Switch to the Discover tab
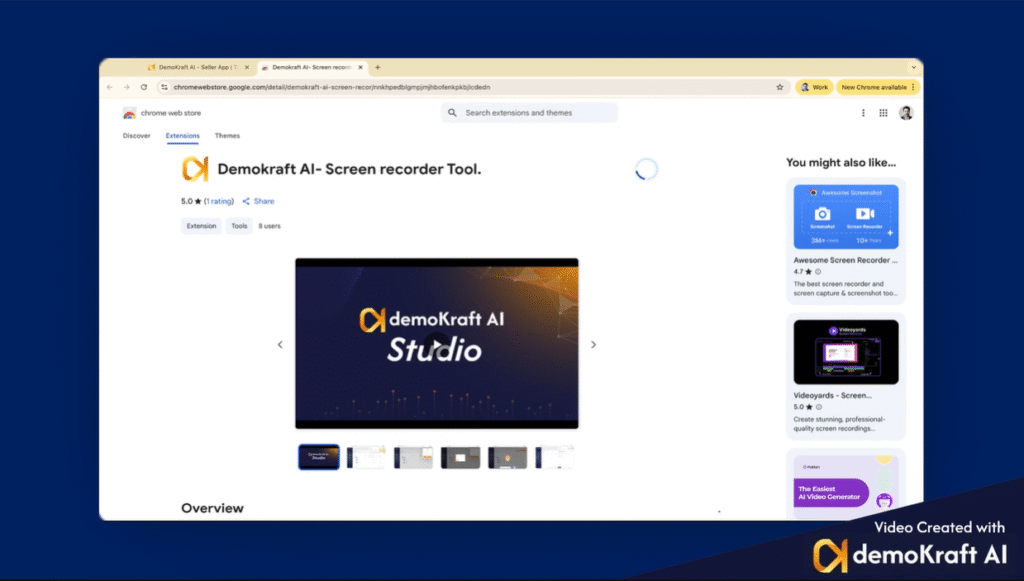 pyautogui.click(x=137, y=136)
